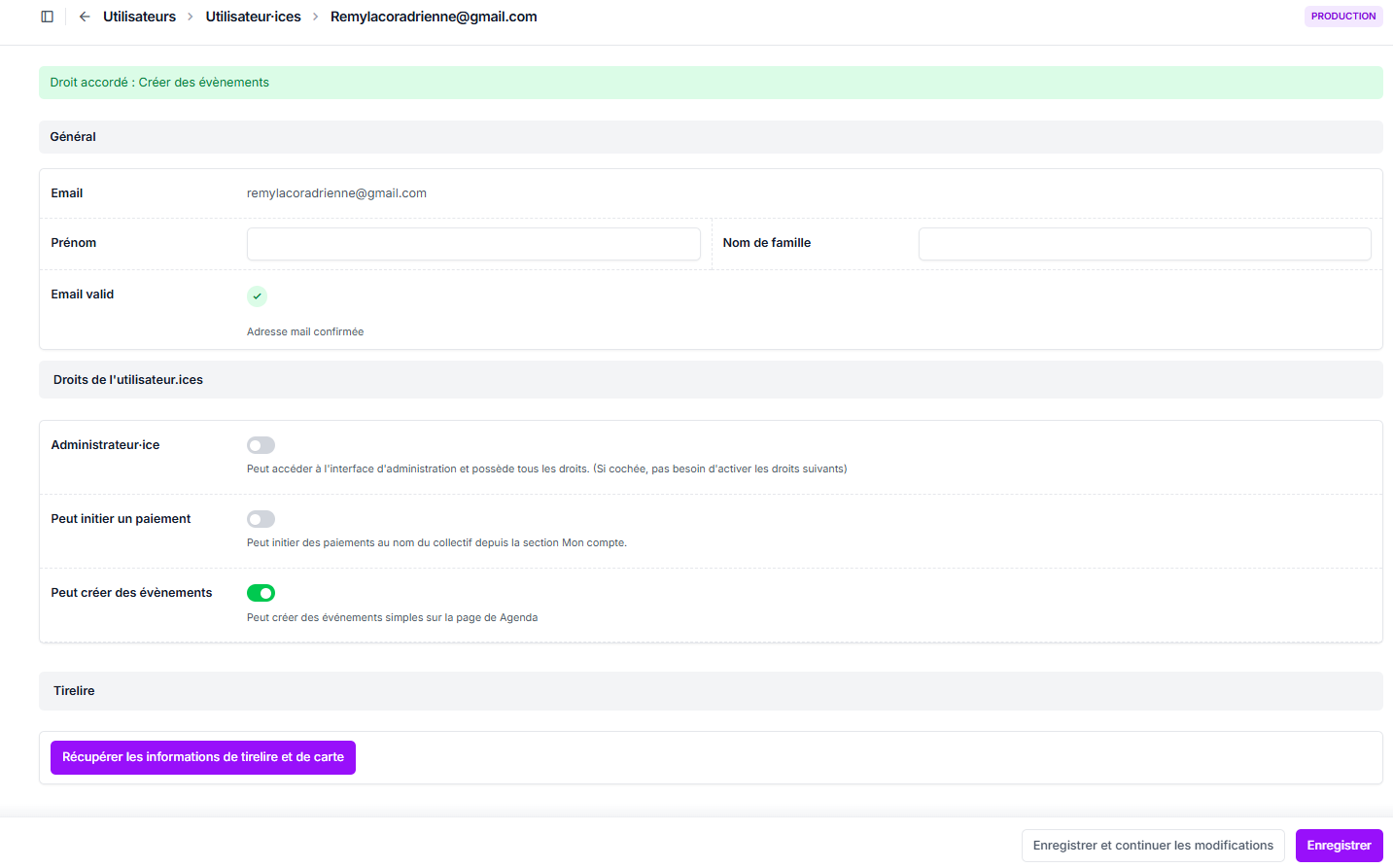Click the green Droit accordé notification banner
This screenshot has width=1393, height=868.
[711, 83]
